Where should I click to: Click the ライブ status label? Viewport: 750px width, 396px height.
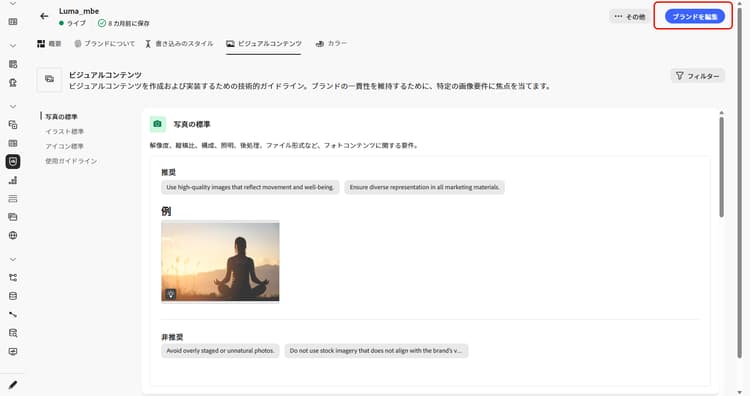pyautogui.click(x=76, y=23)
